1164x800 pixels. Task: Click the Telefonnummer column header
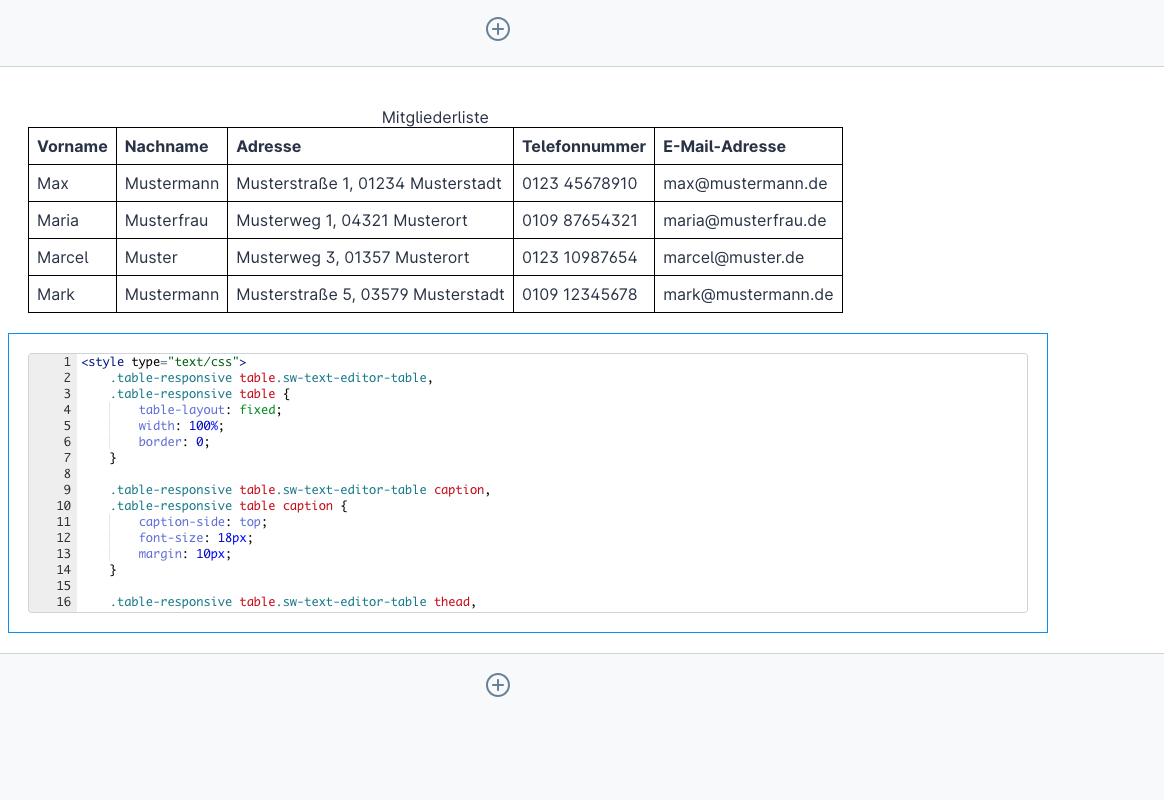pos(584,146)
